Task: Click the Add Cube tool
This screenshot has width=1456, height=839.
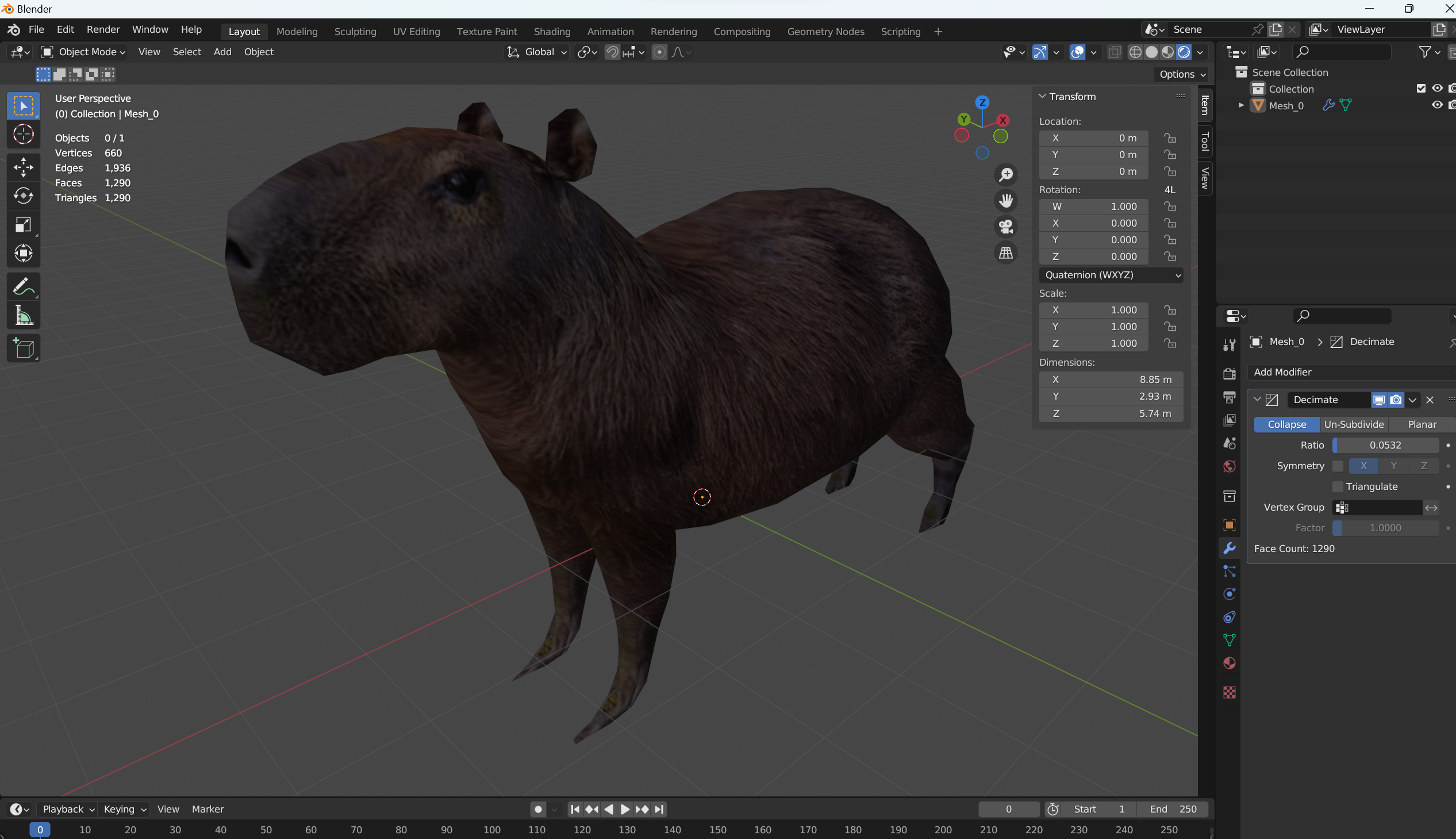Action: pyautogui.click(x=23, y=348)
